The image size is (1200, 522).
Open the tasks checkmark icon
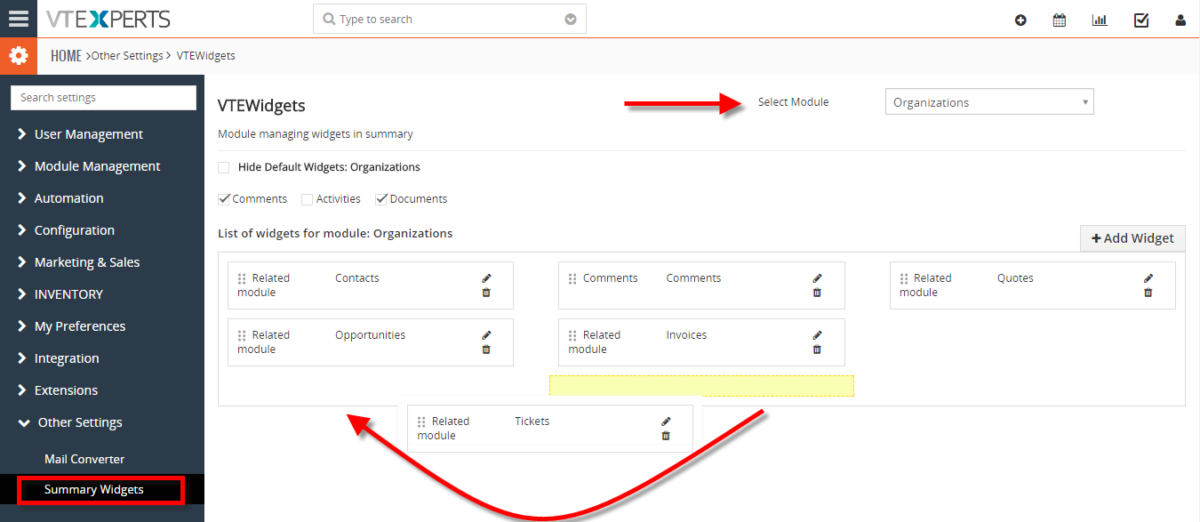pyautogui.click(x=1140, y=20)
